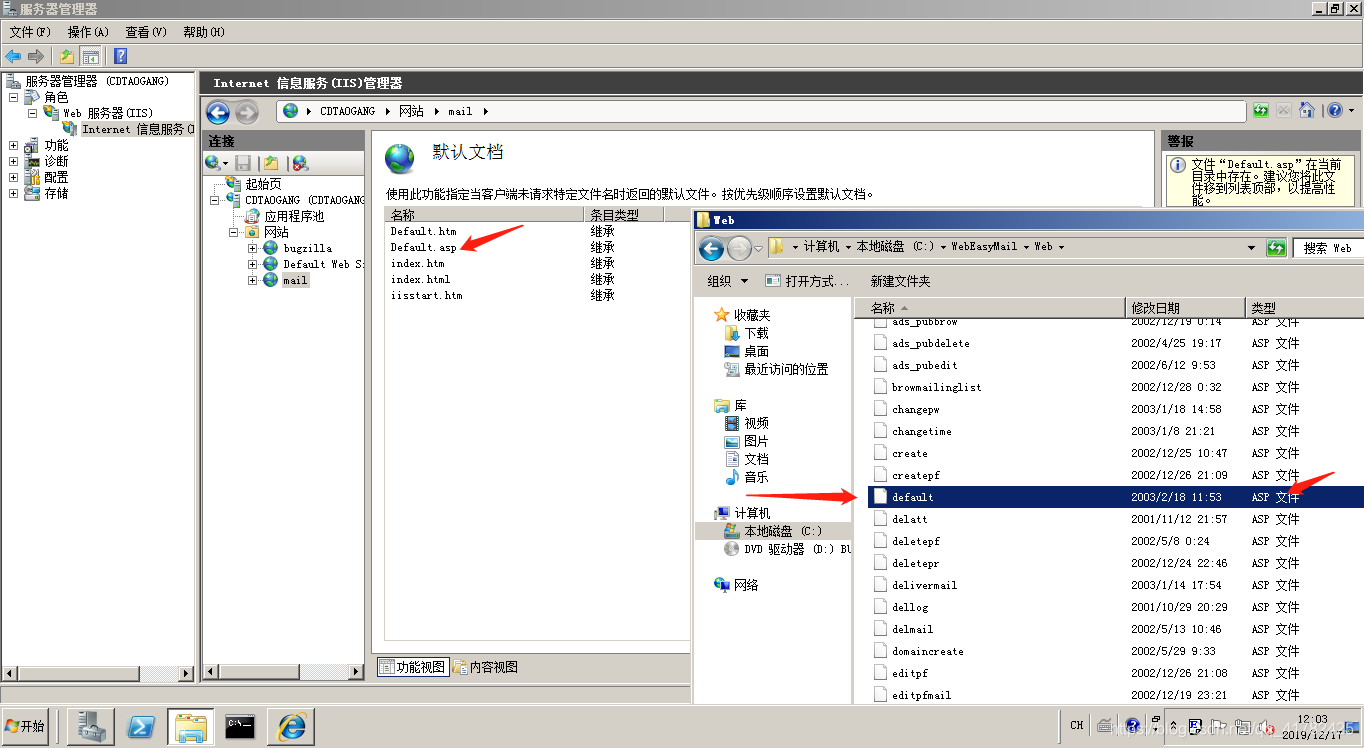The width and height of the screenshot is (1364, 748).
Task: Open Server Manager from the taskbar
Action: click(91, 727)
